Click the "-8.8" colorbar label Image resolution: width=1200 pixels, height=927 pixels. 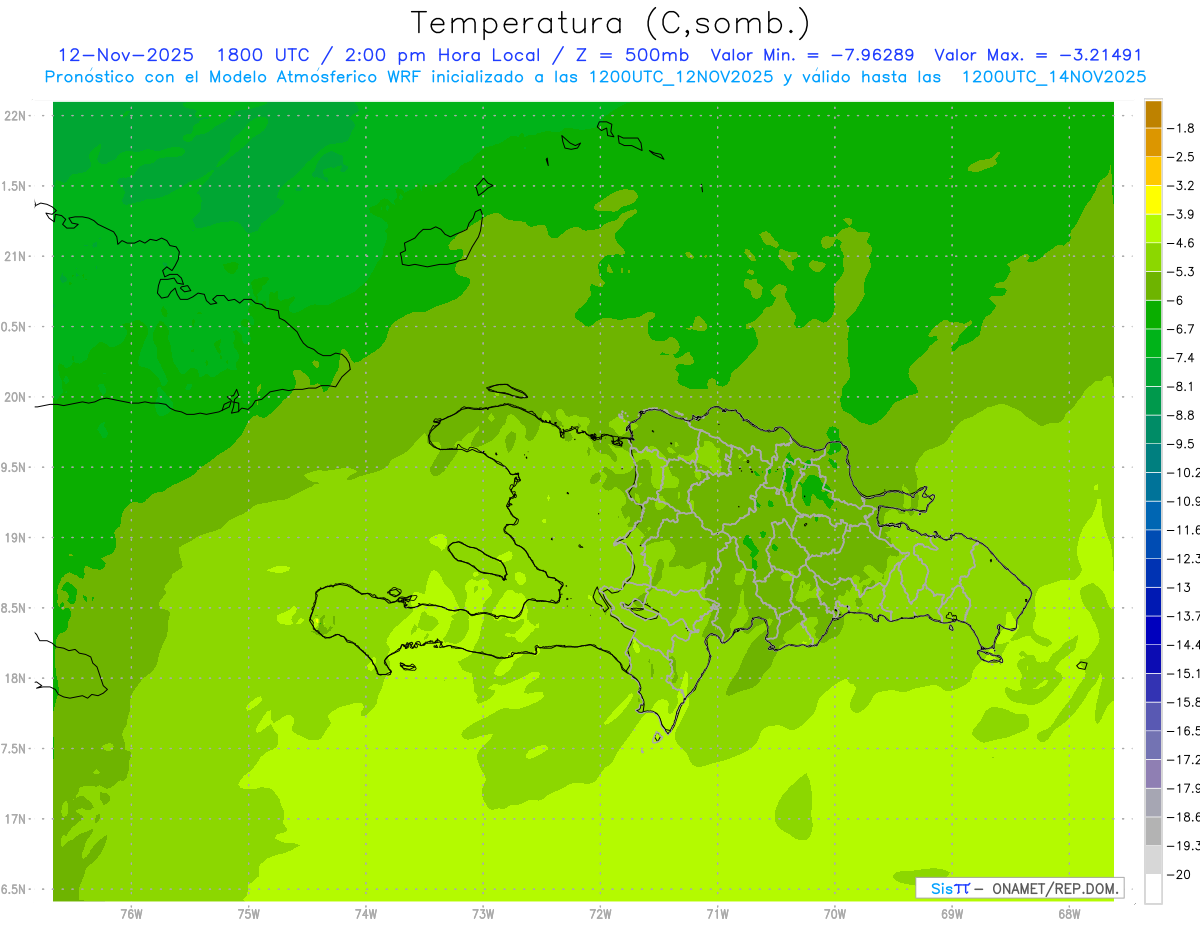[x=1181, y=415]
